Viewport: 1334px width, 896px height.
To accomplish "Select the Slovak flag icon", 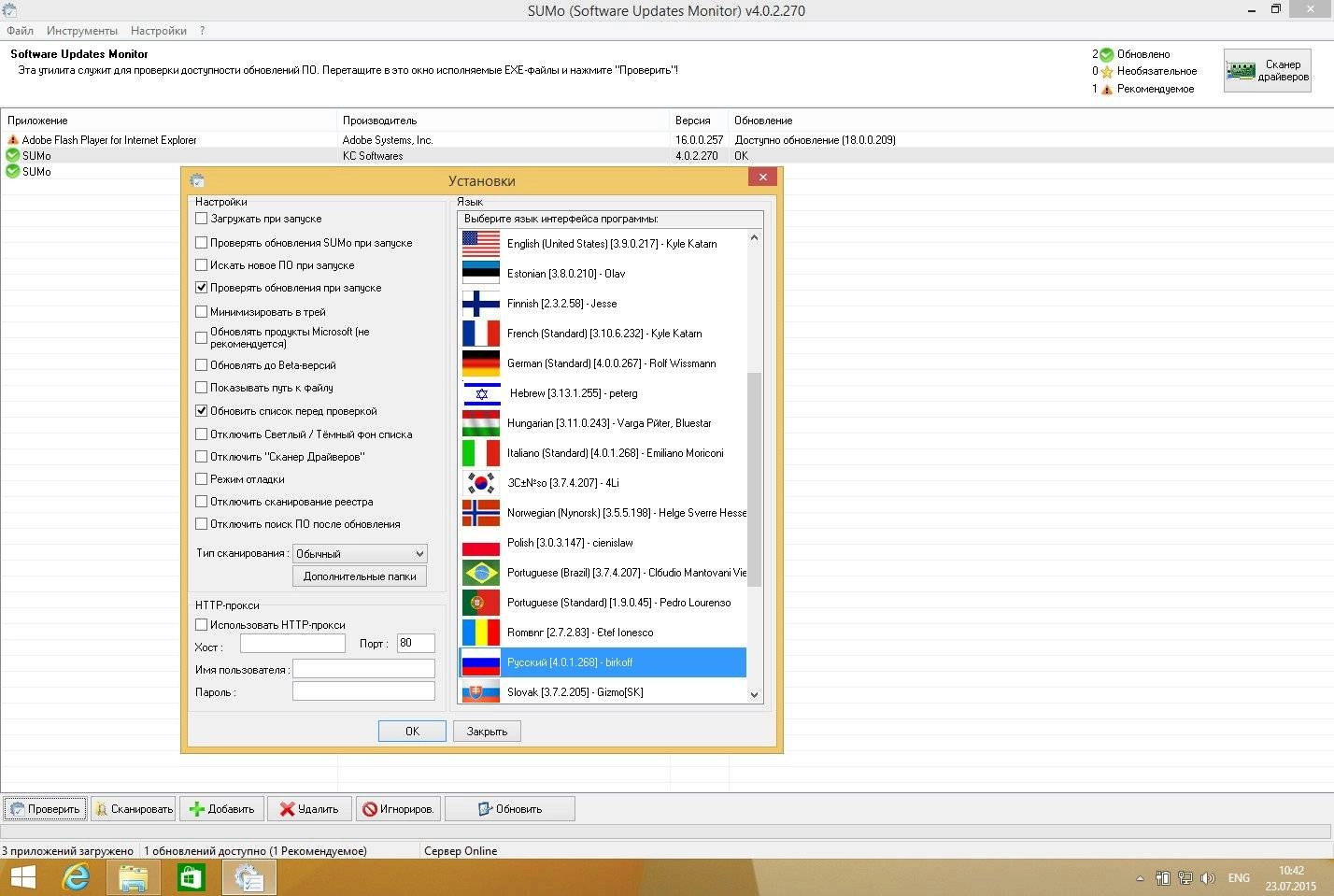I will pyautogui.click(x=481, y=691).
